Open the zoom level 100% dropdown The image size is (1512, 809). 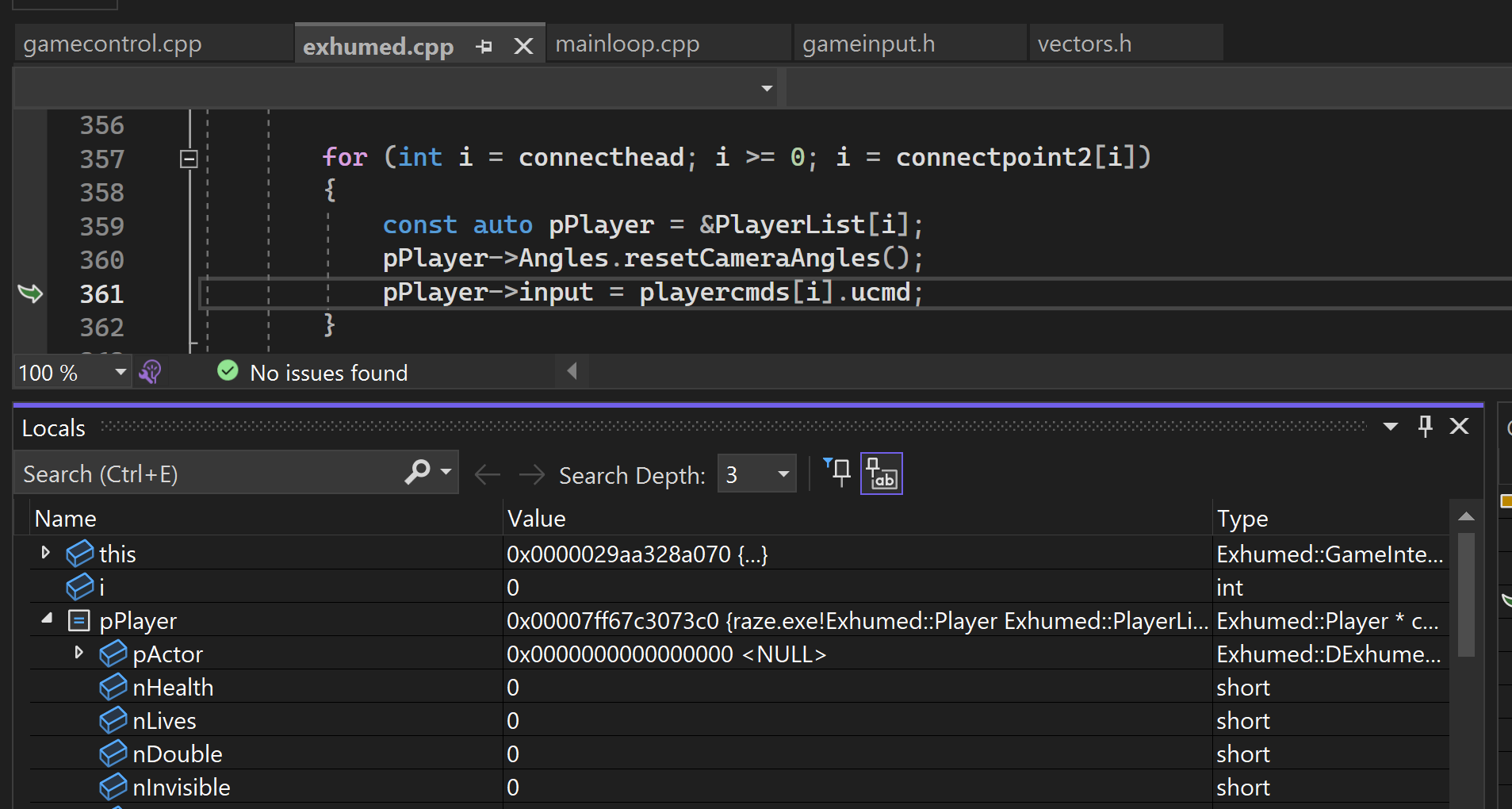point(121,372)
